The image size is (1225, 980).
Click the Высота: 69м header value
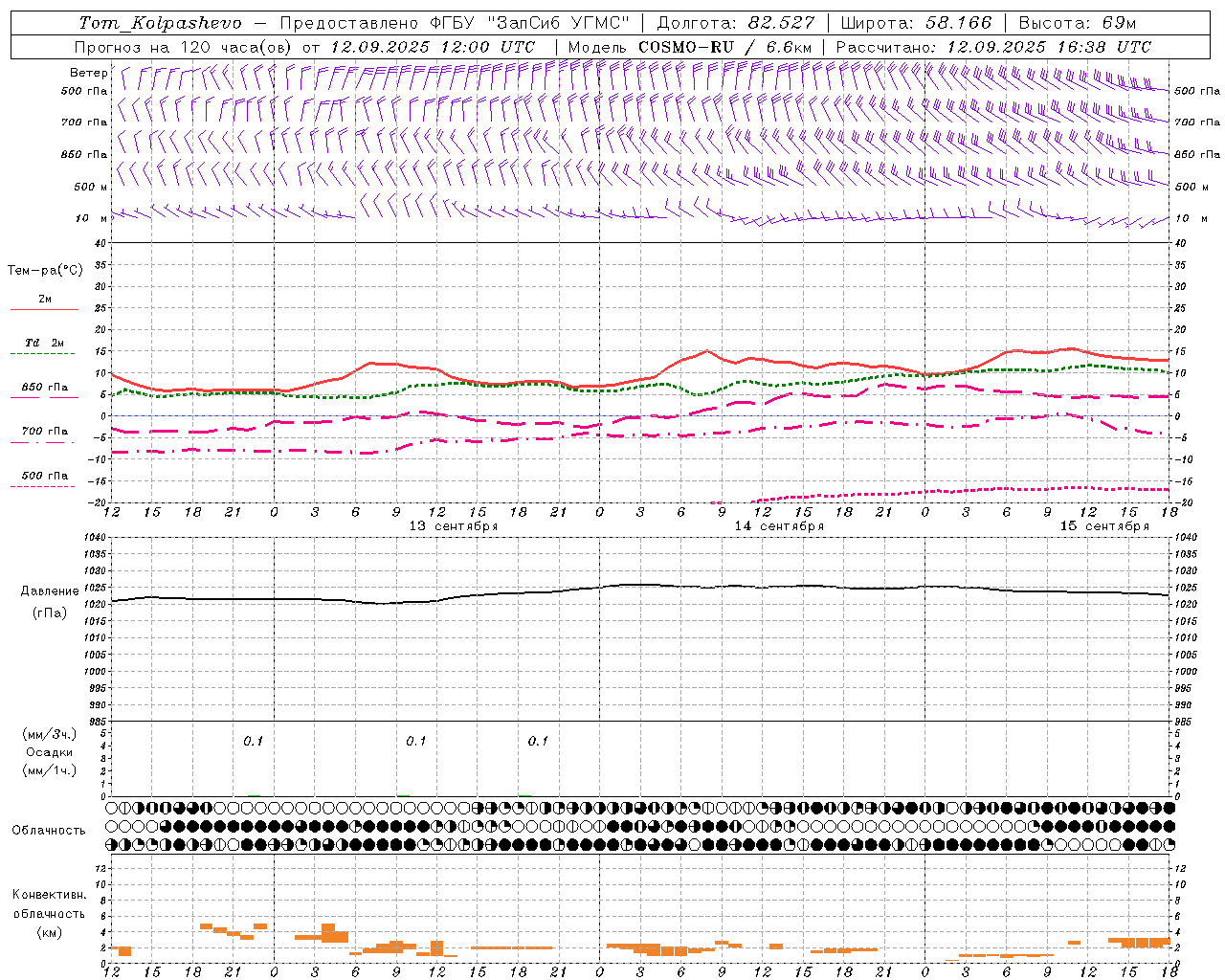(x=1078, y=23)
